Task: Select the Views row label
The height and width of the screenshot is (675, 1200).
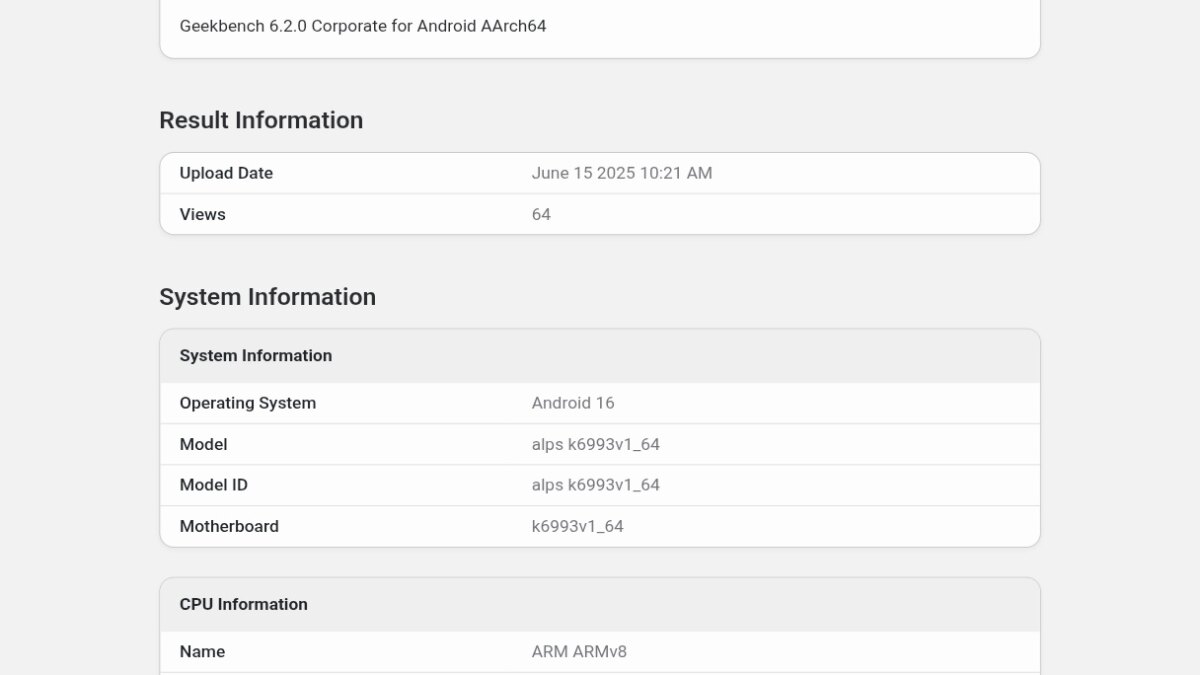Action: [202, 214]
